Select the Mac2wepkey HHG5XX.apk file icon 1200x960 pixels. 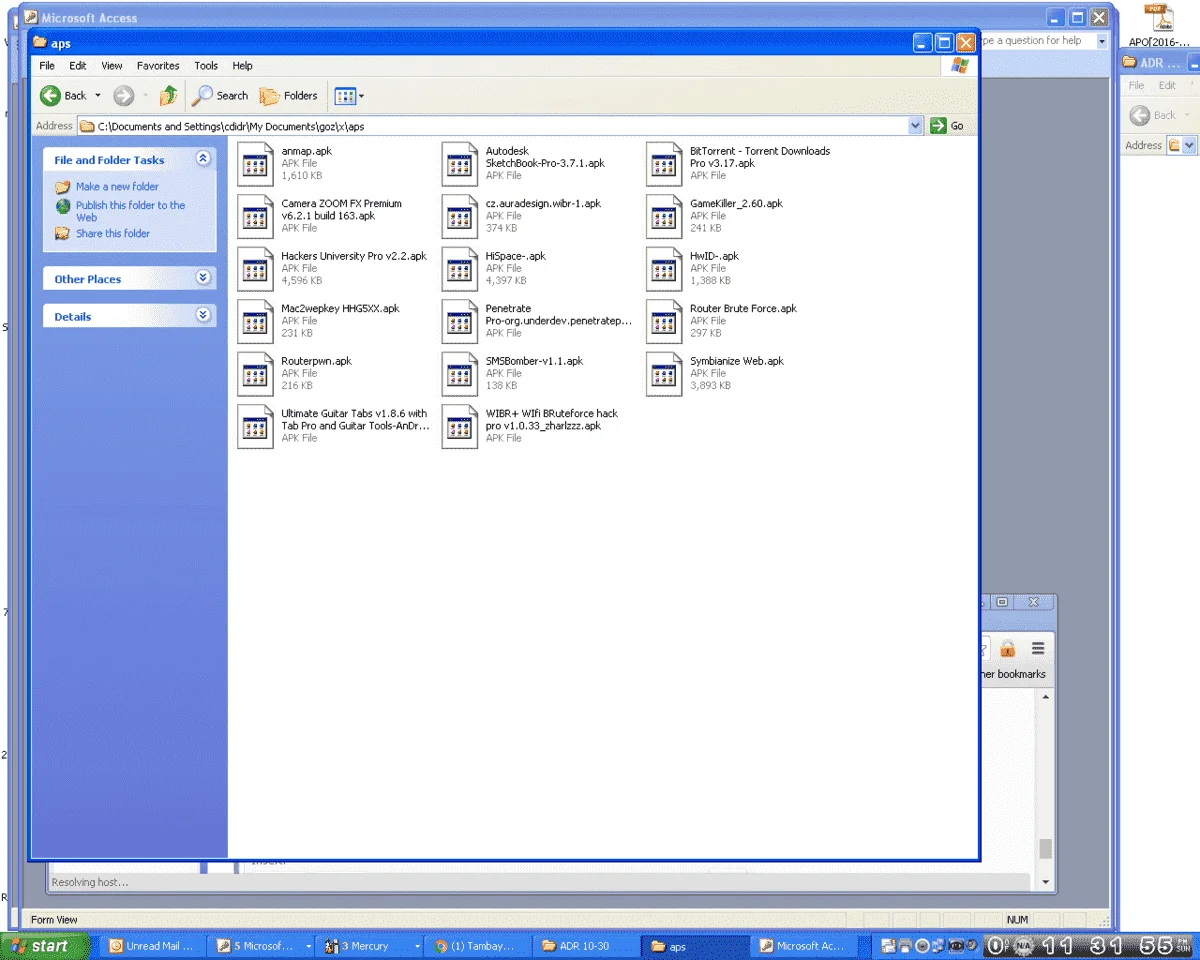click(255, 321)
